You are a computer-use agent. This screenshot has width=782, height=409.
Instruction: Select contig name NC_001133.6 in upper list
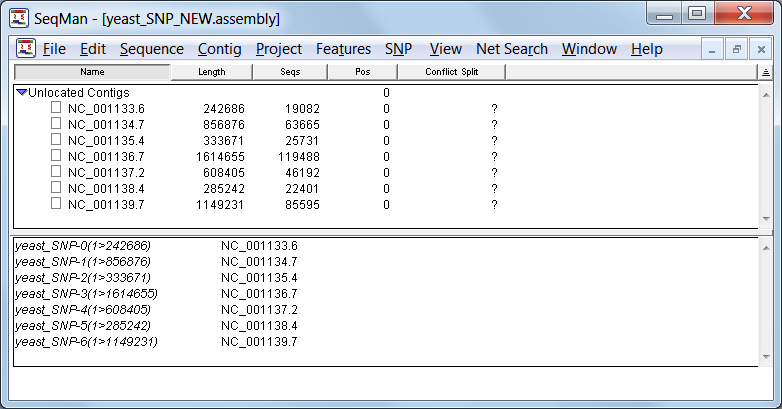(106, 109)
